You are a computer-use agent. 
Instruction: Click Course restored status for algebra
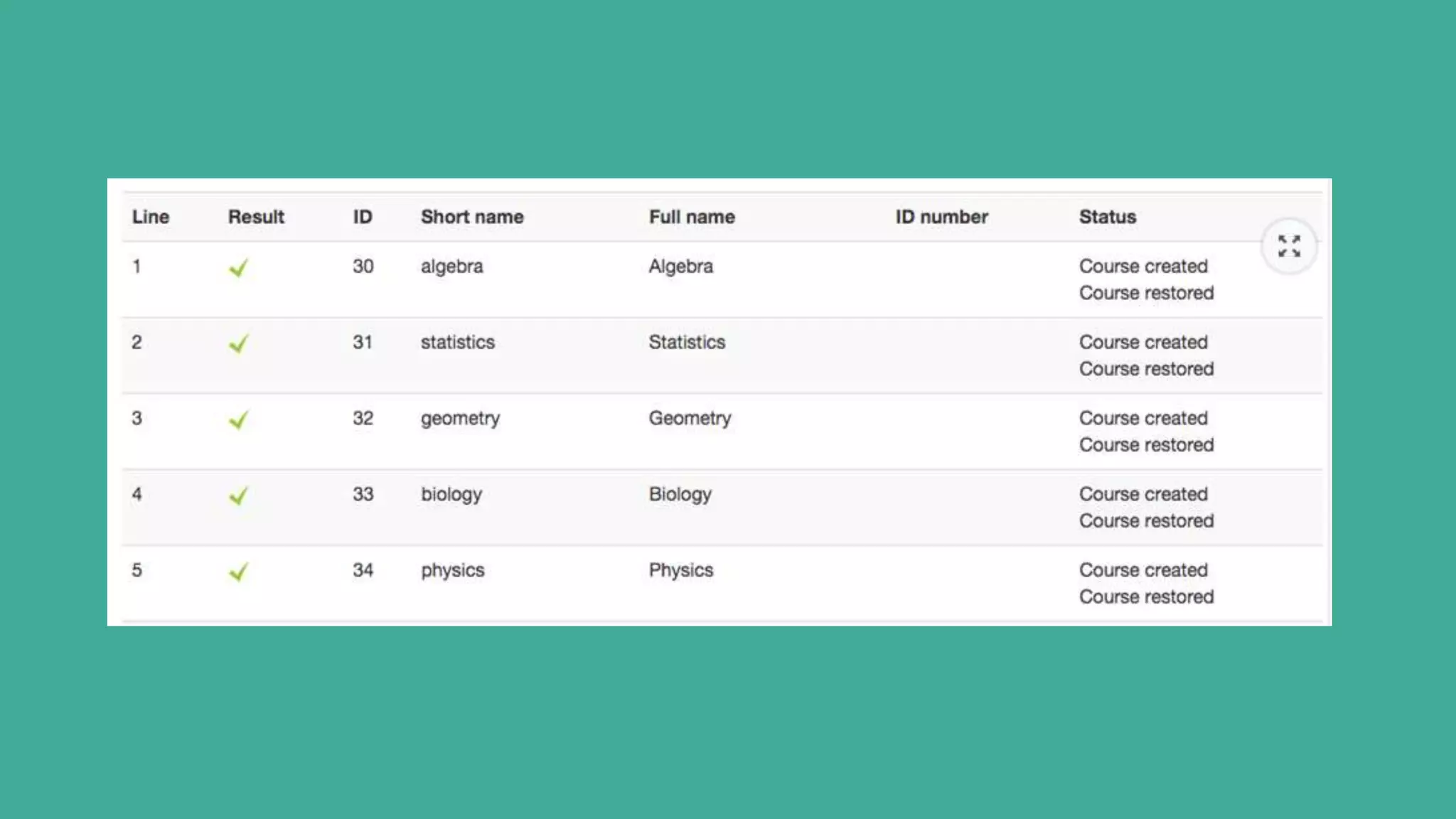1146,293
